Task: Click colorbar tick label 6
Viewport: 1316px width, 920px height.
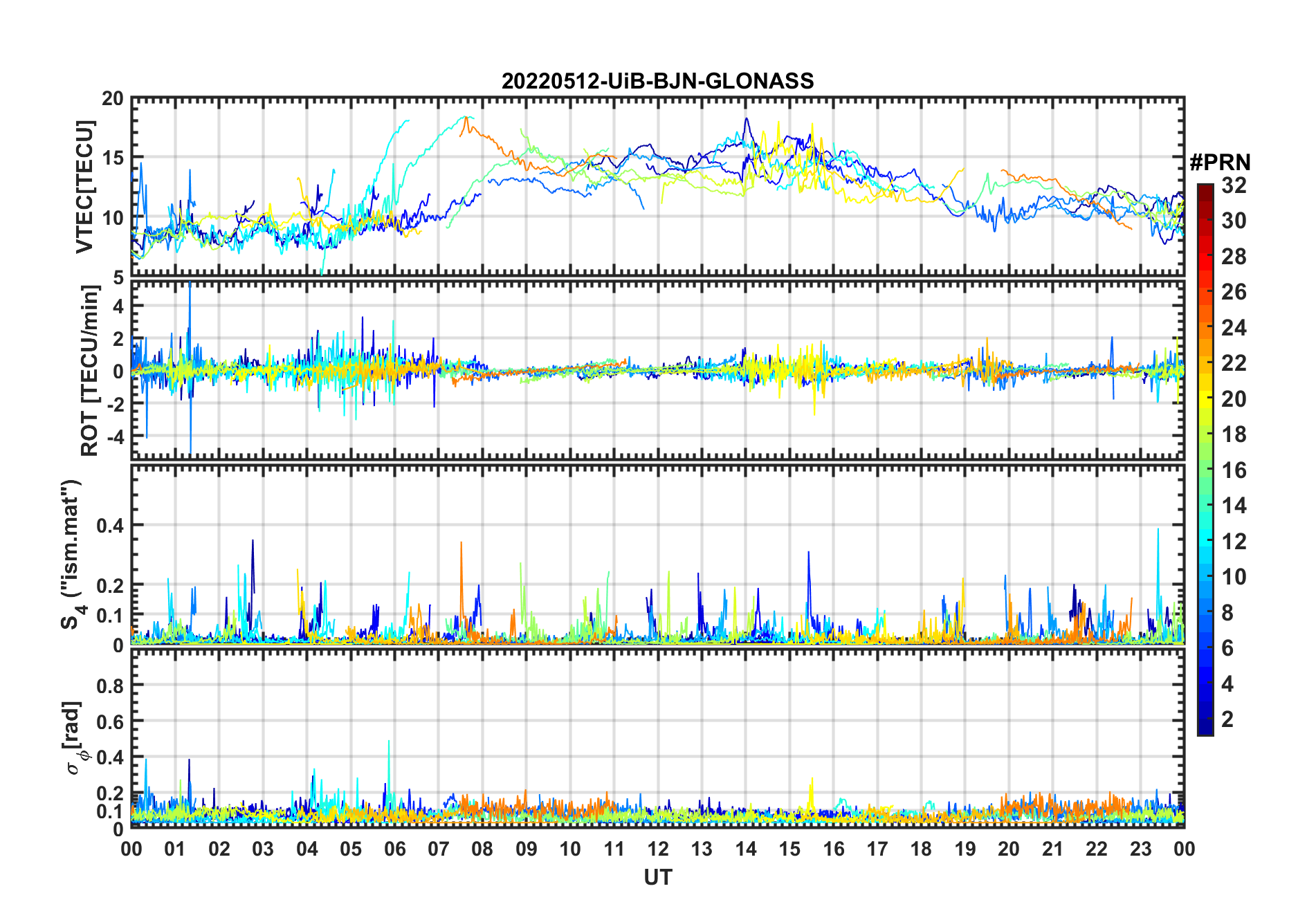Action: tap(1227, 648)
